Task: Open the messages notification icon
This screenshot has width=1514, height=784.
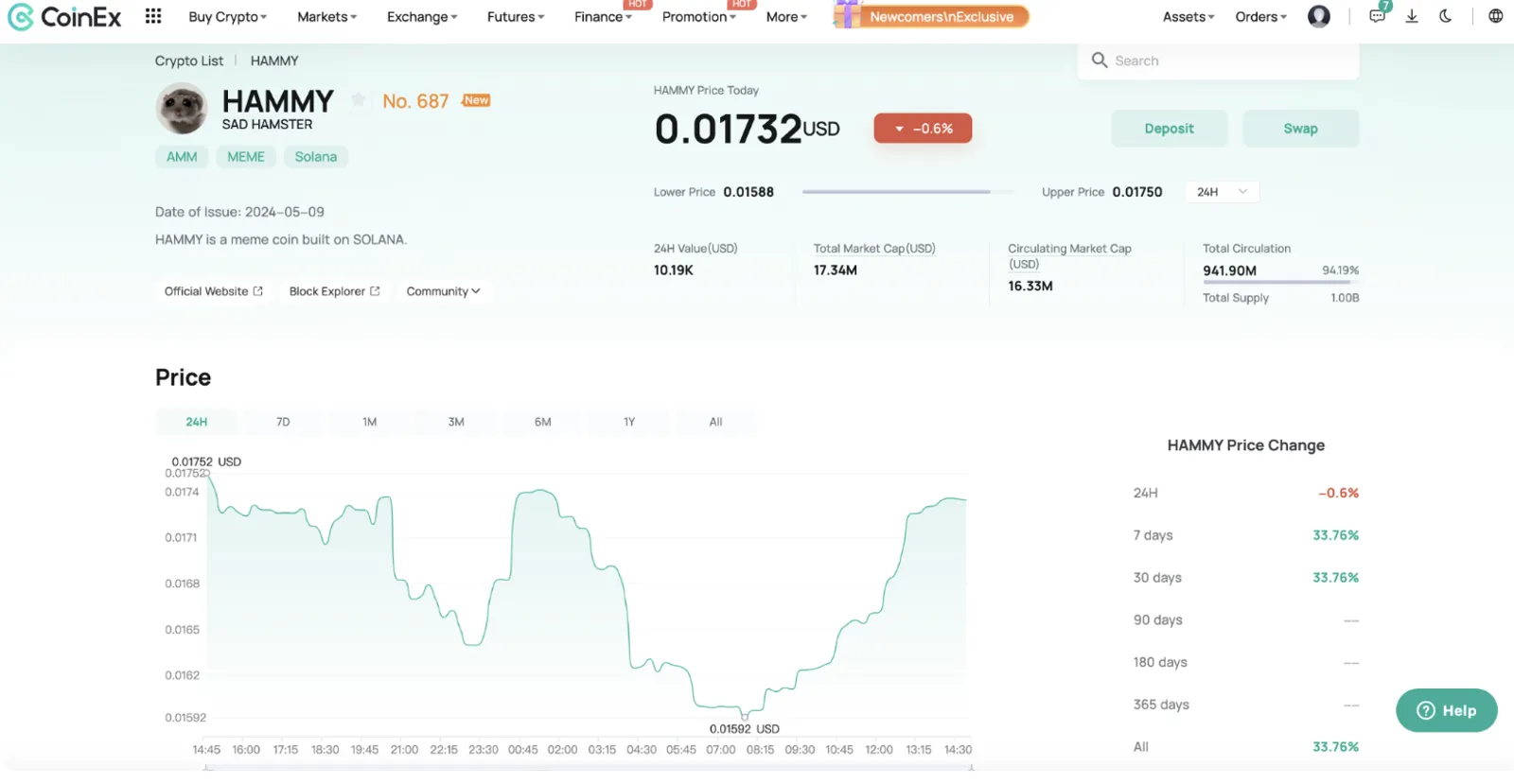Action: 1377,16
